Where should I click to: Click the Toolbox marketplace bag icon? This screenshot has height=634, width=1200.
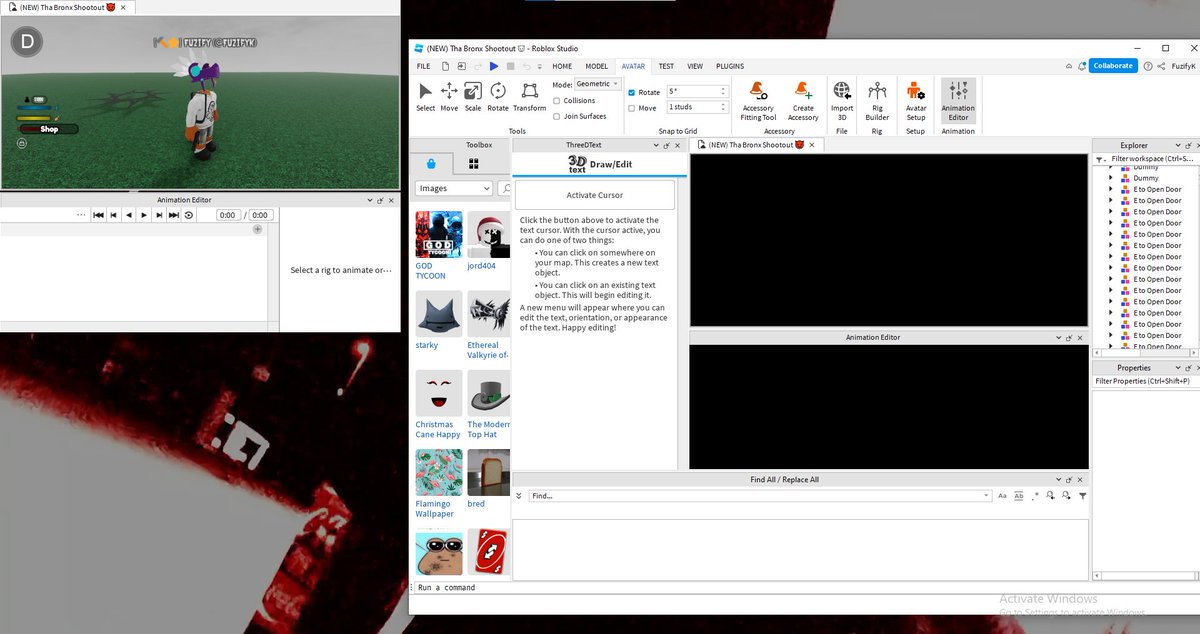(431, 164)
